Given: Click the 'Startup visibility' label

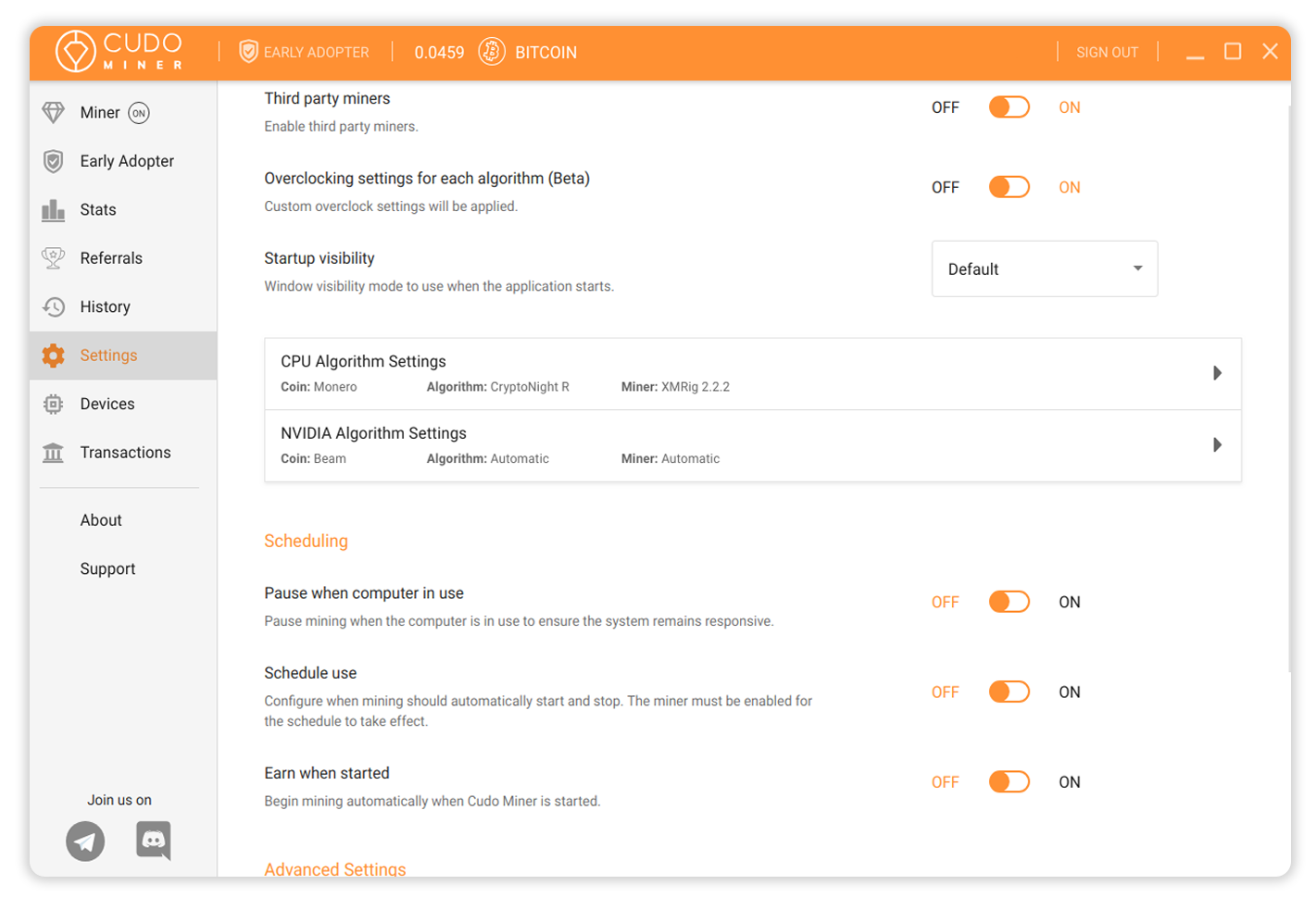Looking at the screenshot, I should pyautogui.click(x=320, y=258).
